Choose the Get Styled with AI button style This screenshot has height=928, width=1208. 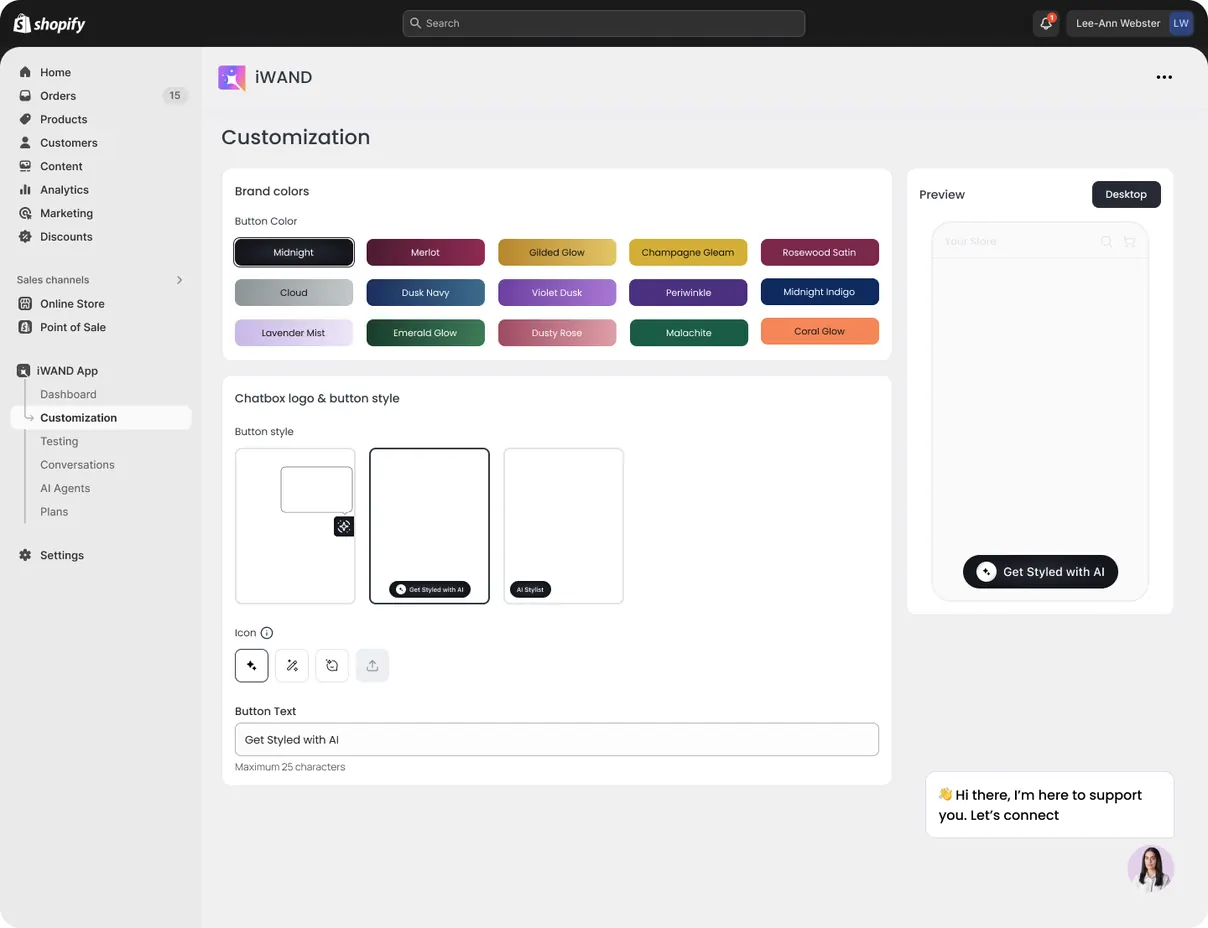pyautogui.click(x=429, y=526)
